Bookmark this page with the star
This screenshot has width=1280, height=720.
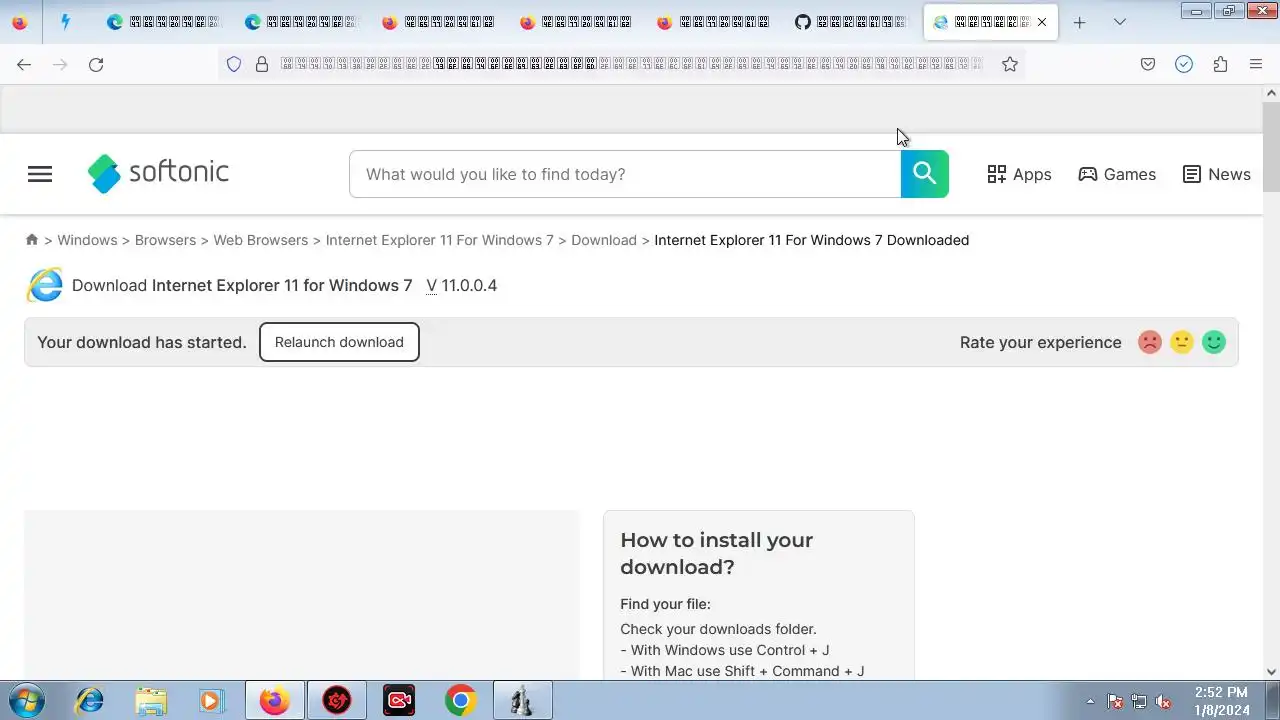click(1010, 64)
